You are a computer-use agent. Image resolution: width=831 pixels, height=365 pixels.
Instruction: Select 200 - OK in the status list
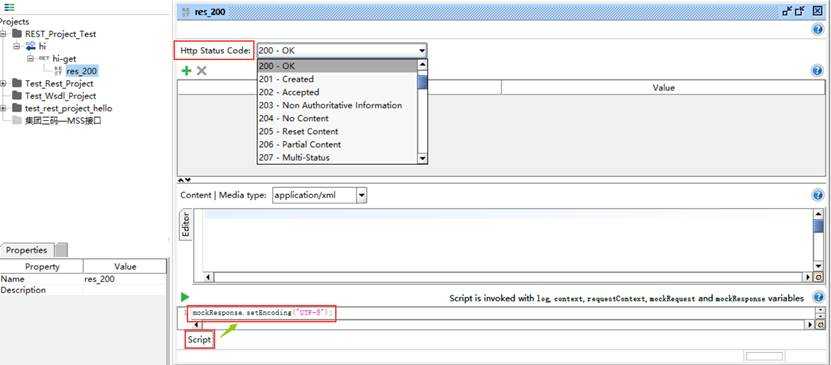click(337, 66)
